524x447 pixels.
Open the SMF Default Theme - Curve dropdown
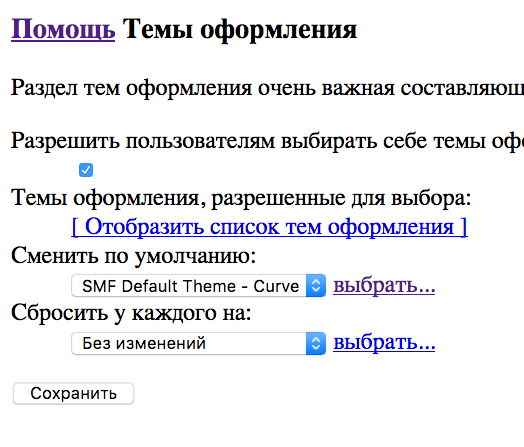point(199,286)
